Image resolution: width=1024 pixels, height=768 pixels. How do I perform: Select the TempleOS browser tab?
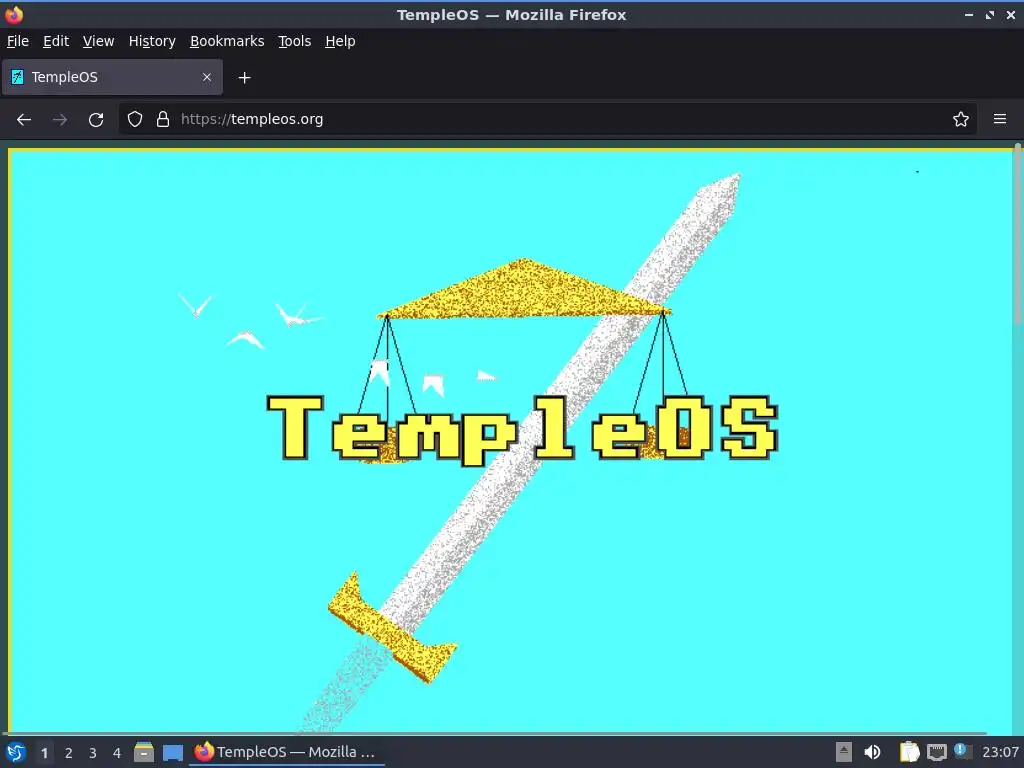[112, 77]
